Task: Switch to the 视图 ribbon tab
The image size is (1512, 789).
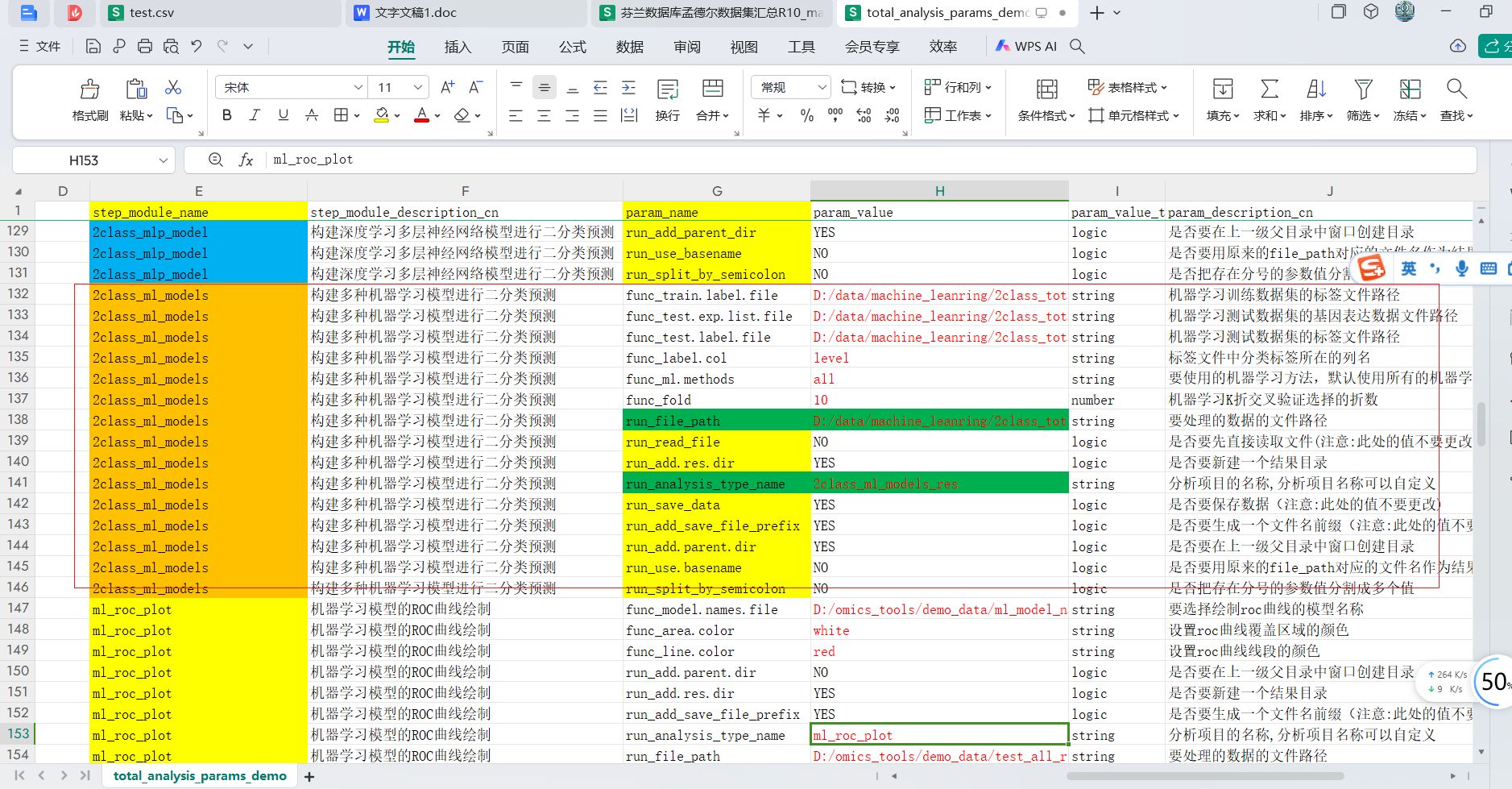Action: click(744, 47)
